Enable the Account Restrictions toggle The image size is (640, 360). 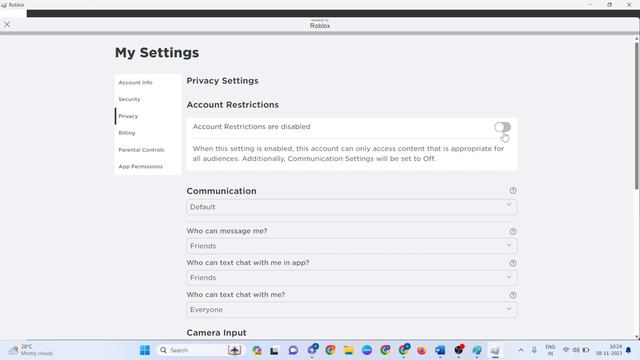click(502, 127)
